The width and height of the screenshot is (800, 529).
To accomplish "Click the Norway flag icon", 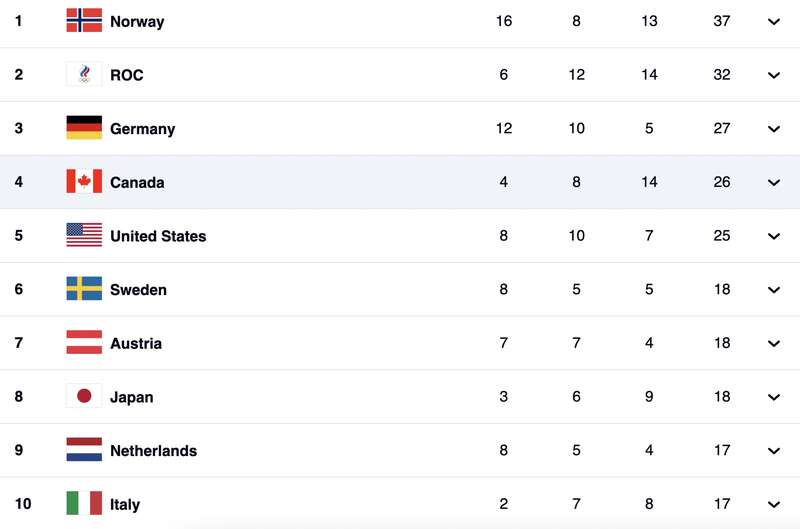I will click(84, 20).
